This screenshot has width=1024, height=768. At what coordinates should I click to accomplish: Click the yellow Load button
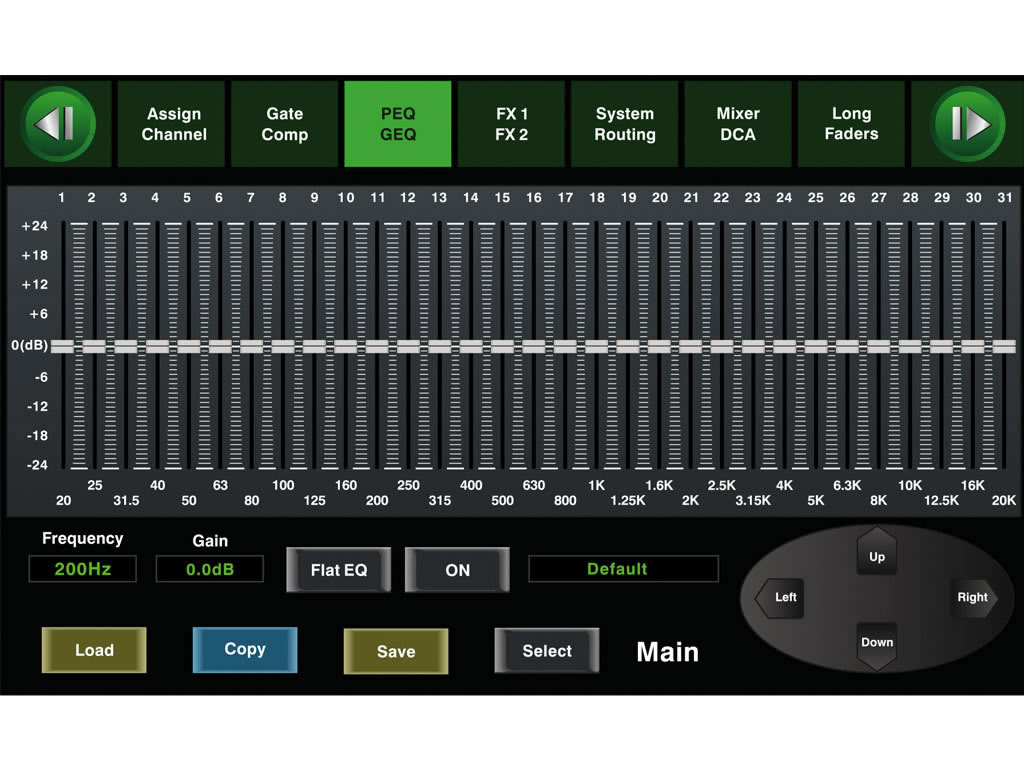[x=94, y=650]
